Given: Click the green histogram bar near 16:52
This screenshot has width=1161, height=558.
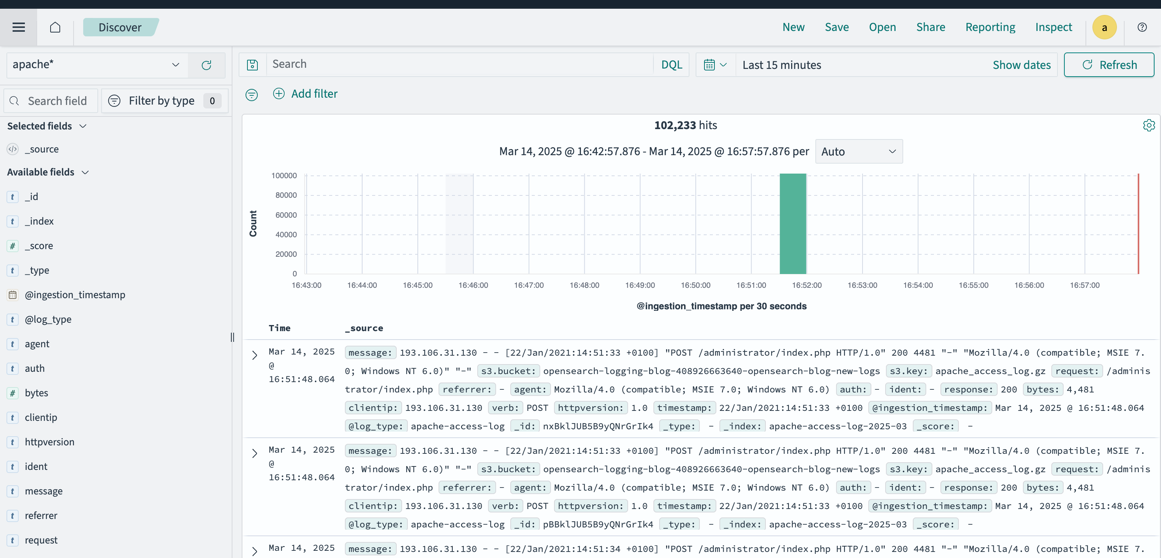Looking at the screenshot, I should (793, 224).
